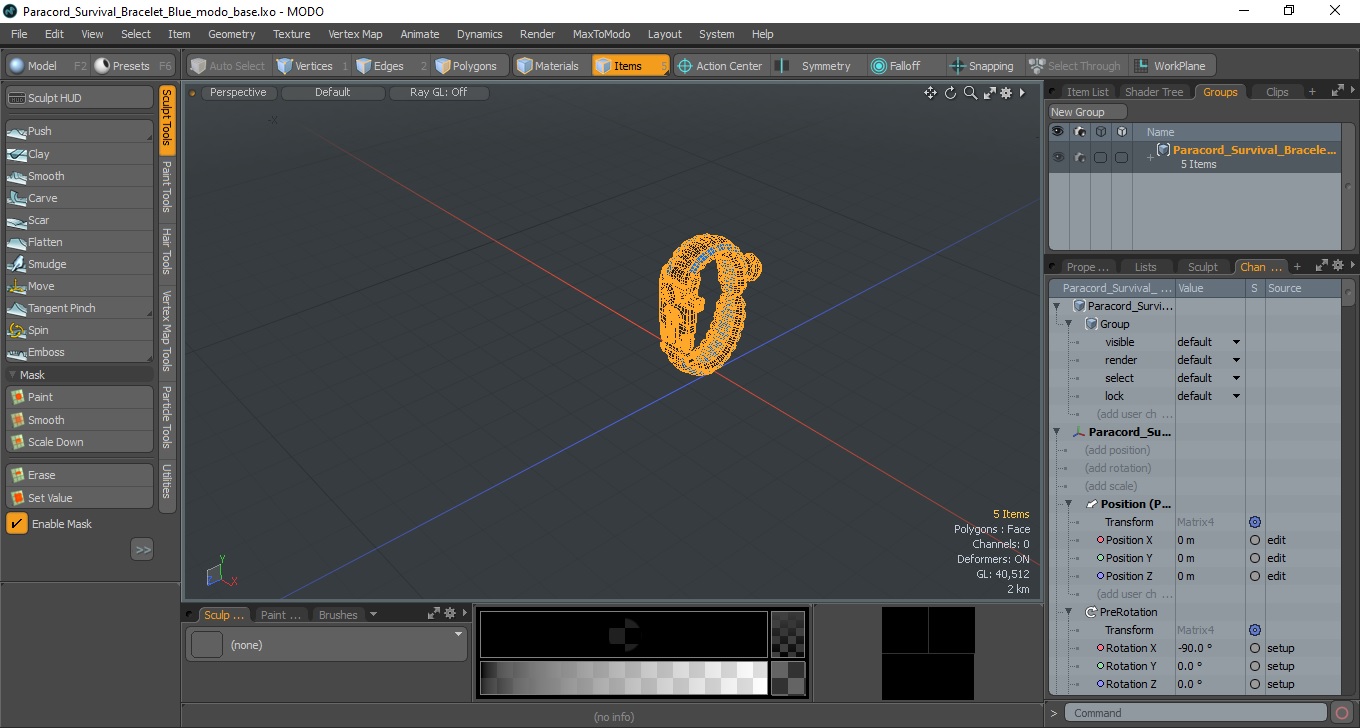The height and width of the screenshot is (728, 1360).
Task: Click the grayscale gradient strip
Action: pos(623,678)
